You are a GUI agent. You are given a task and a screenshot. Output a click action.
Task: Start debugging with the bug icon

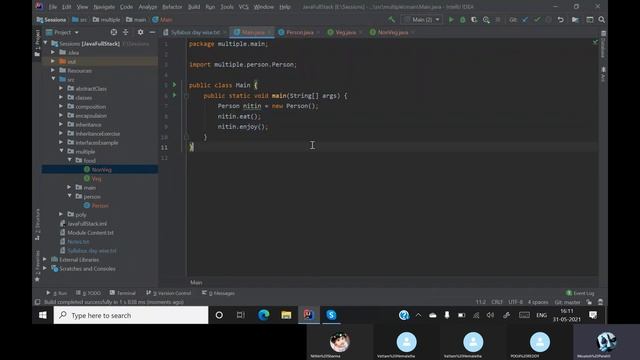click(462, 20)
